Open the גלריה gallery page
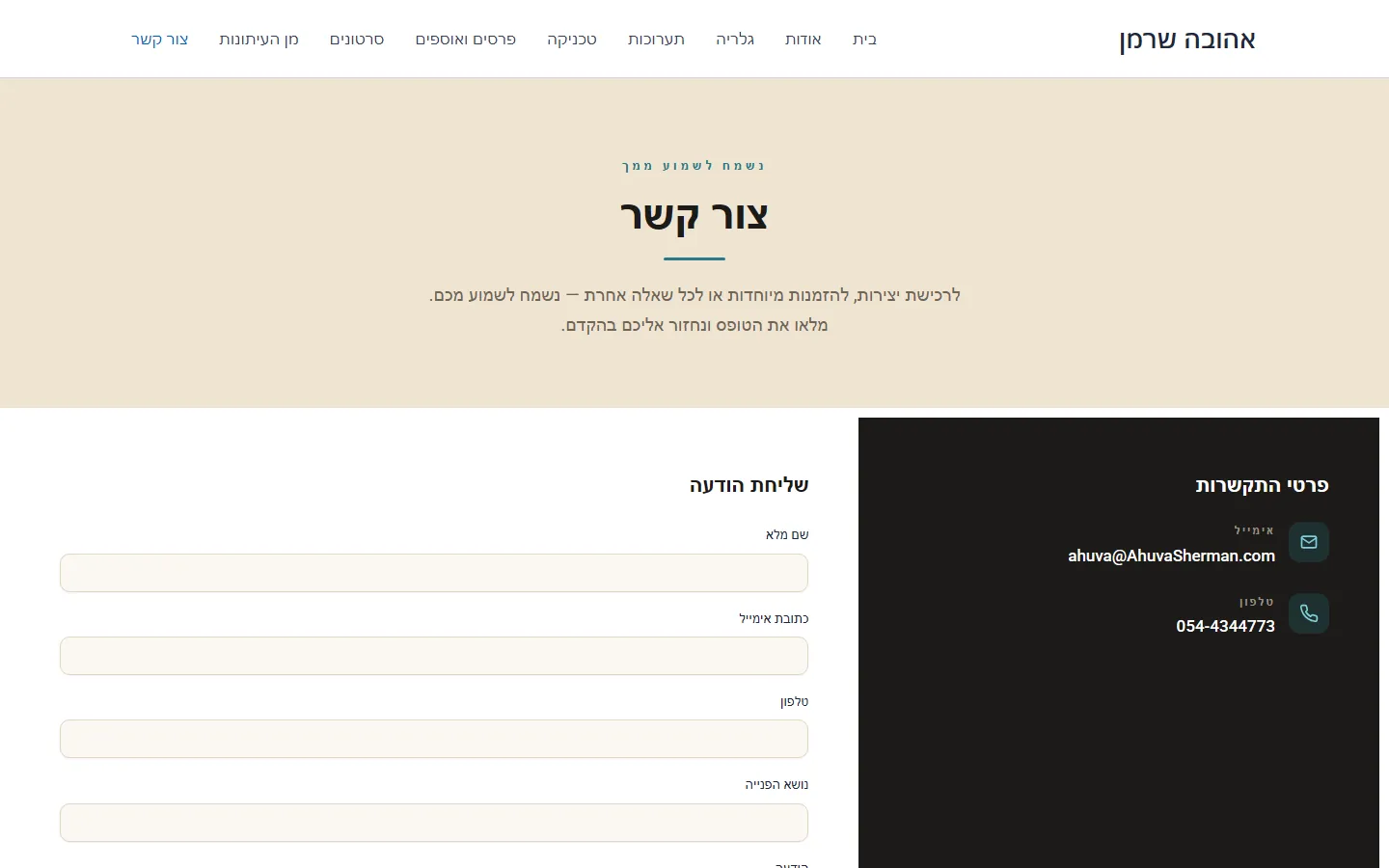 pos(735,40)
